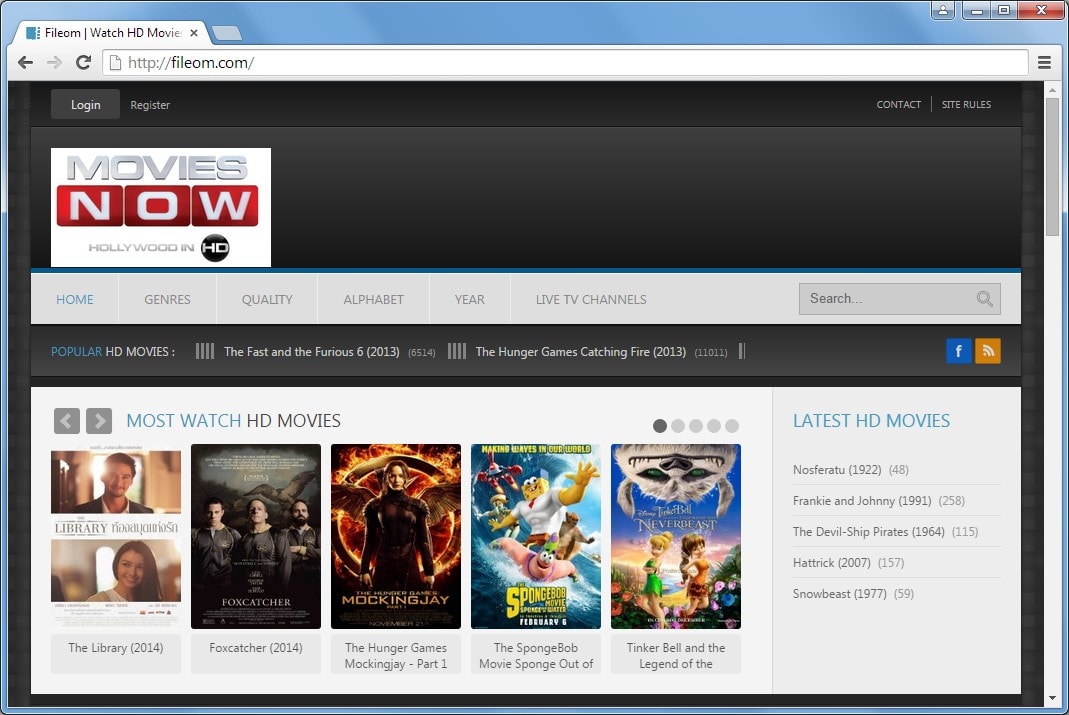Click The Library (2014) title
Image resolution: width=1069 pixels, height=715 pixels.
116,648
